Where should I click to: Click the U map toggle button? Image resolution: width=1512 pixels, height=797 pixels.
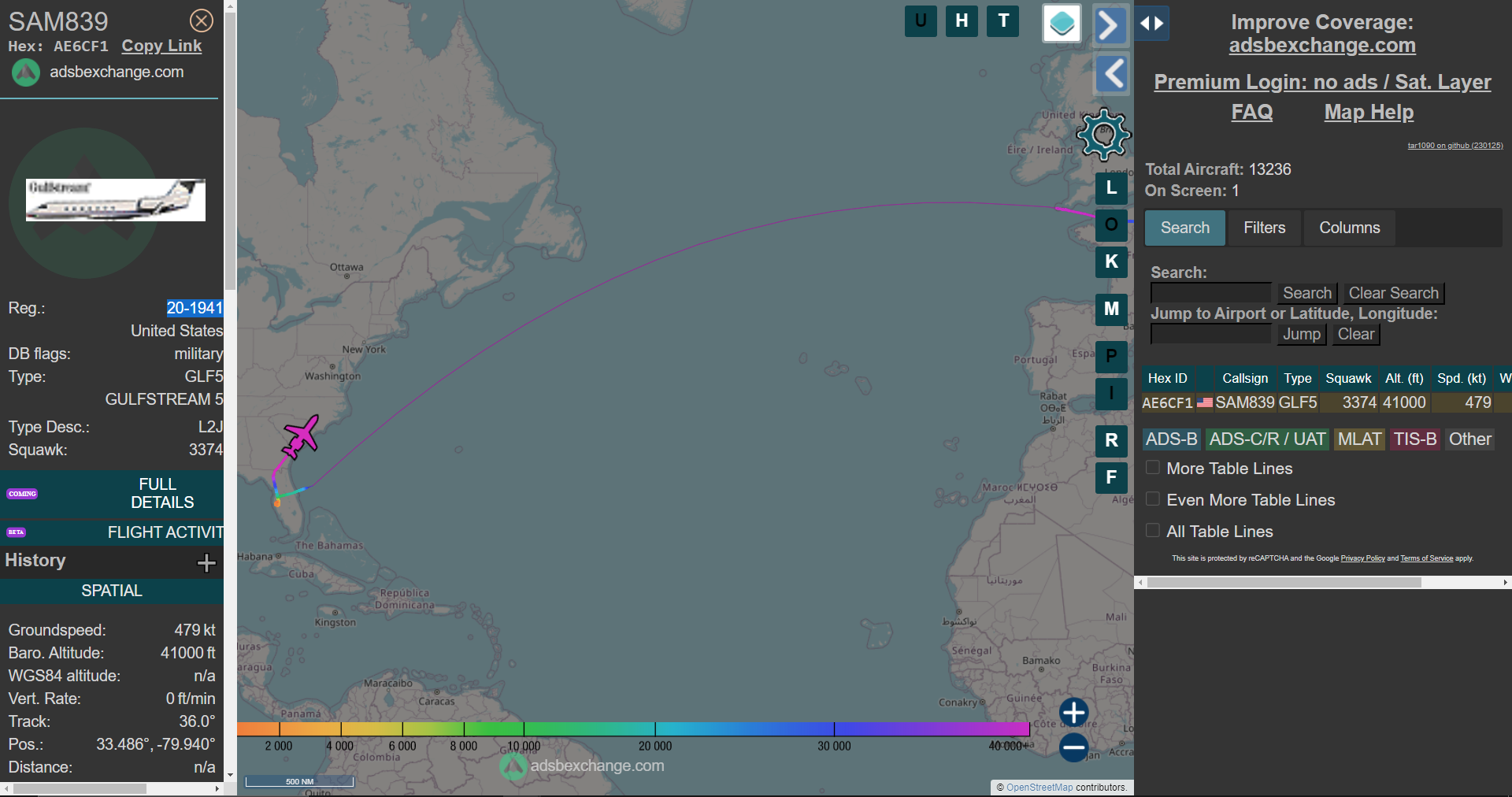[x=921, y=21]
